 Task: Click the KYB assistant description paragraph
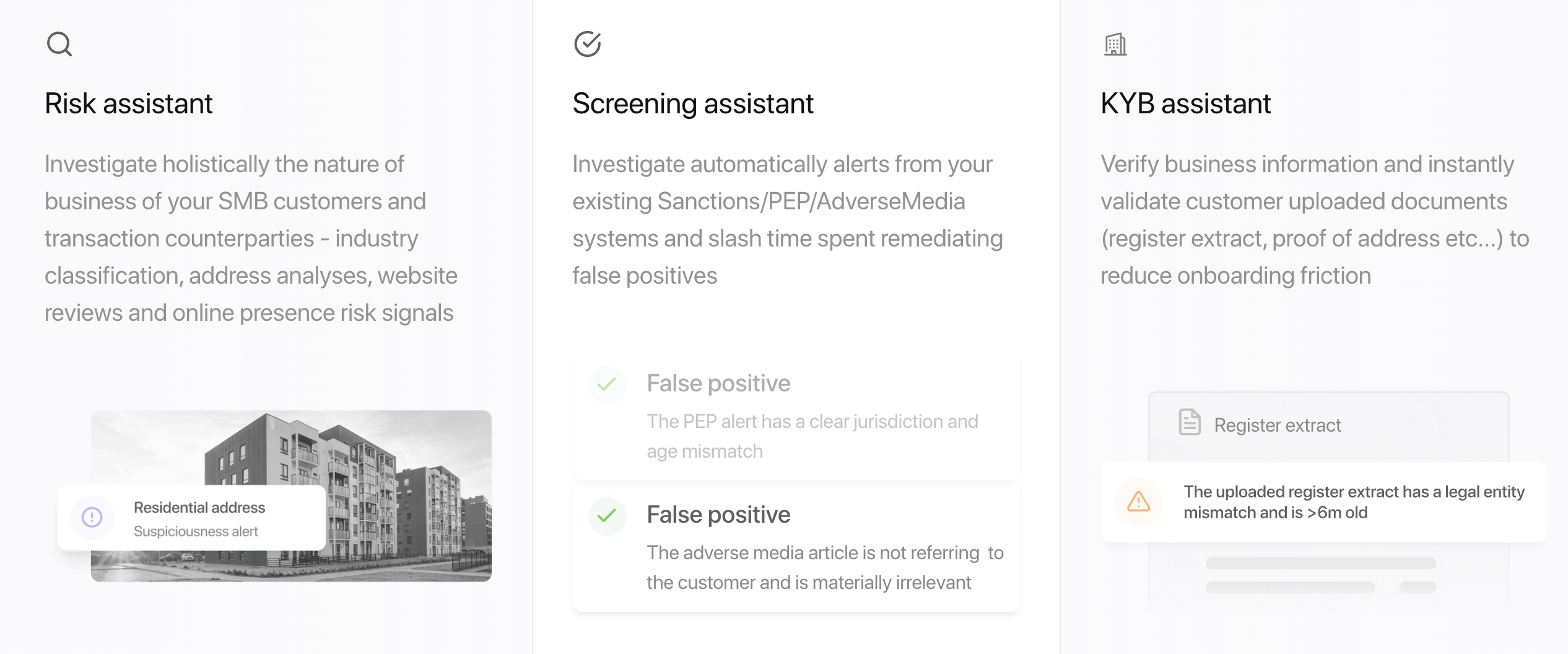1313,220
